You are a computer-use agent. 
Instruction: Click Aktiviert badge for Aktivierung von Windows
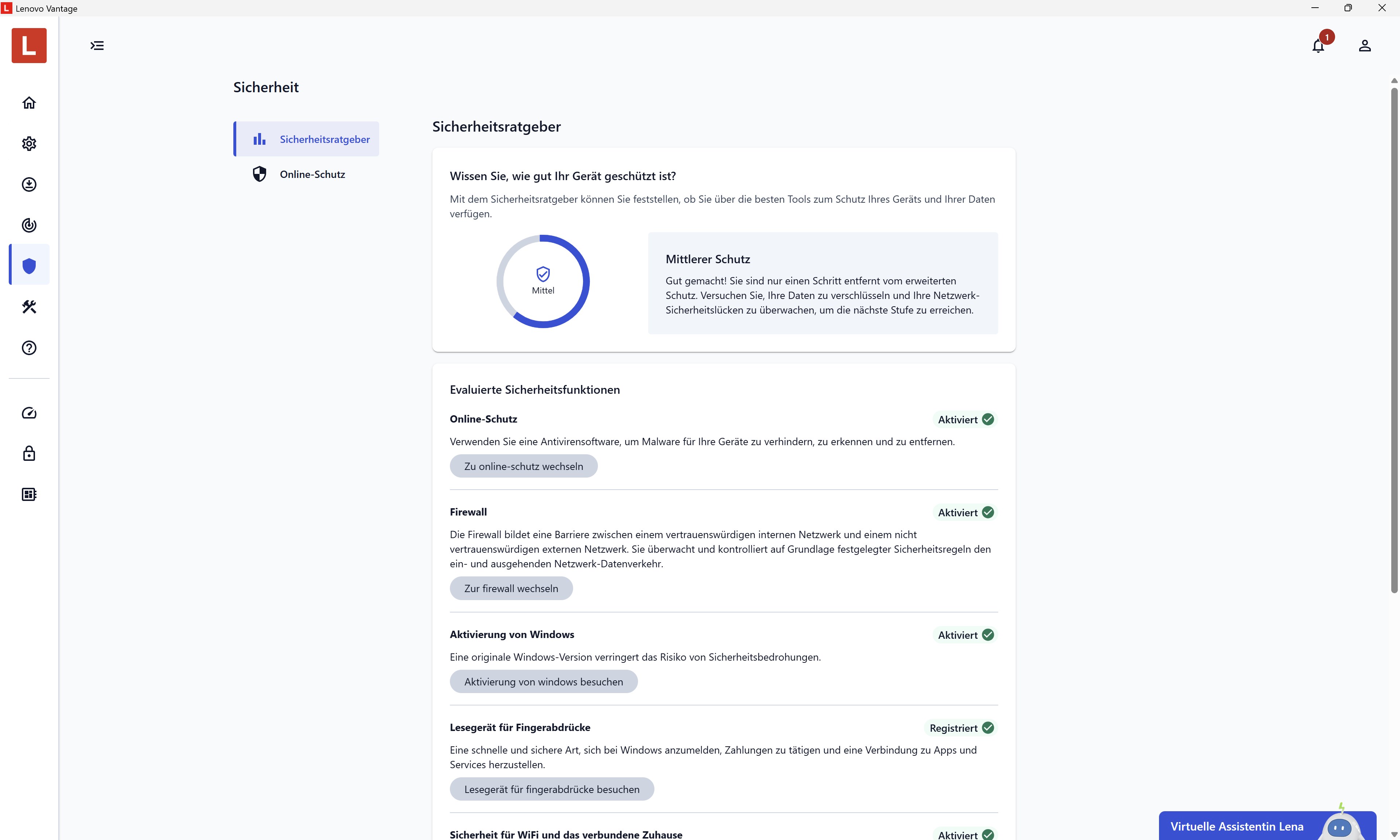click(965, 635)
